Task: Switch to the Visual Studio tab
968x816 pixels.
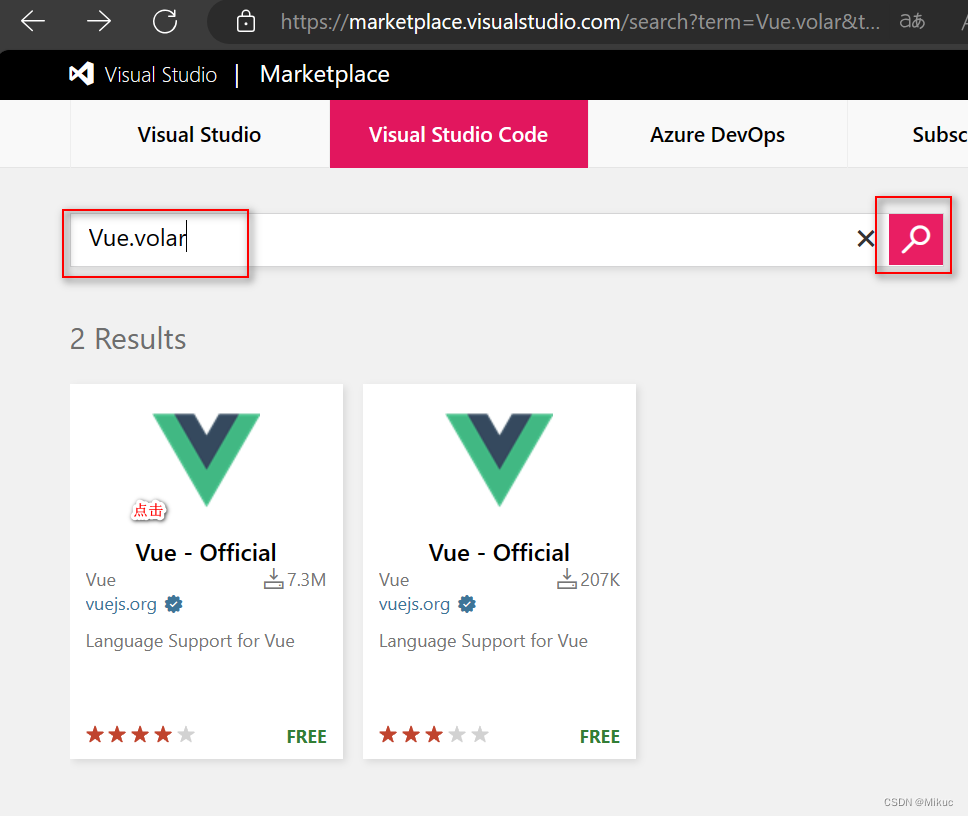Action: pos(199,135)
